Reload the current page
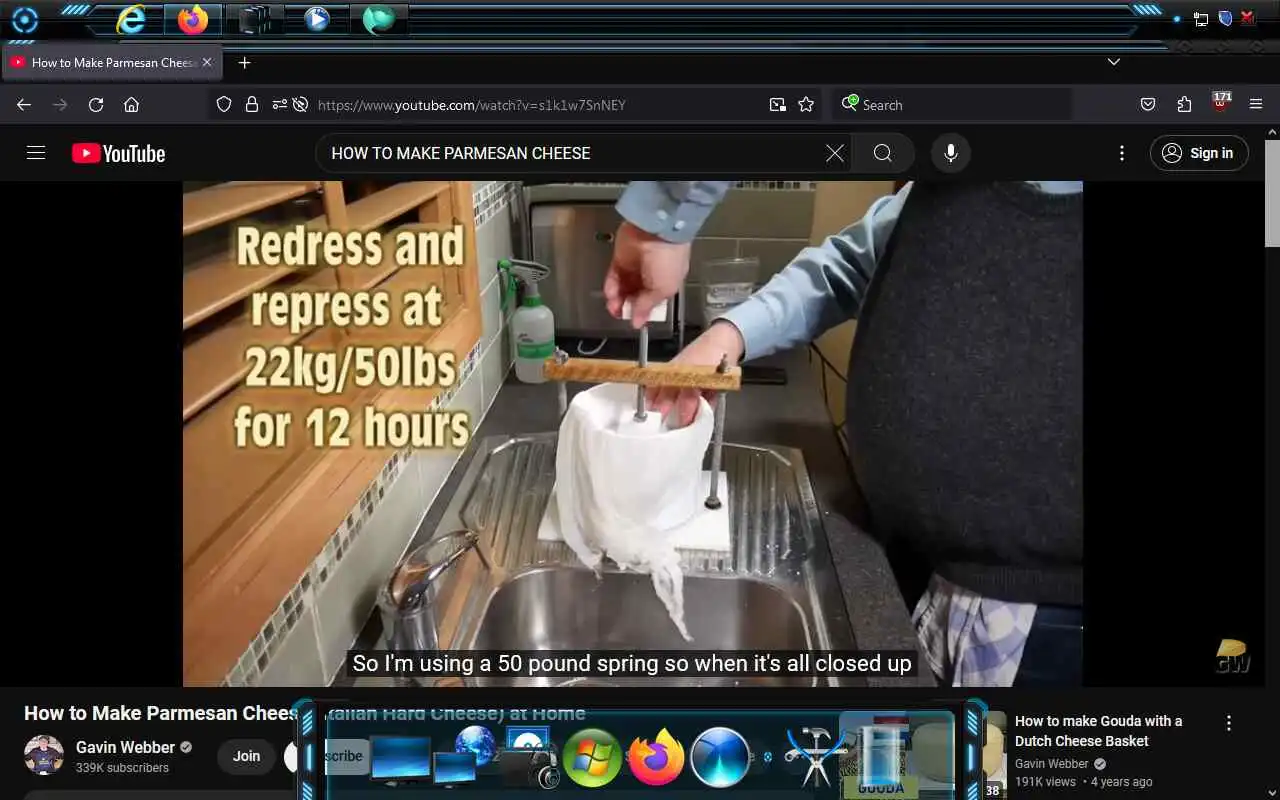The height and width of the screenshot is (800, 1280). [x=96, y=105]
